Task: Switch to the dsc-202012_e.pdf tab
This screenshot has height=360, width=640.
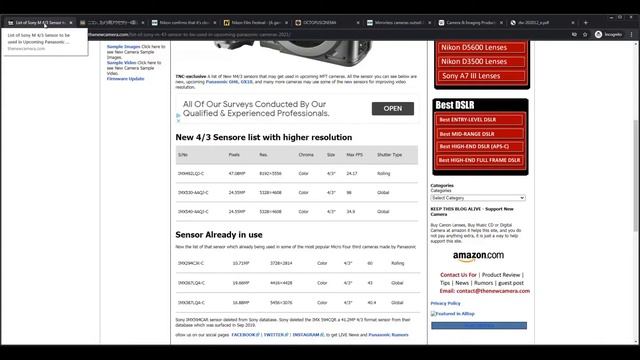Action: coord(542,23)
